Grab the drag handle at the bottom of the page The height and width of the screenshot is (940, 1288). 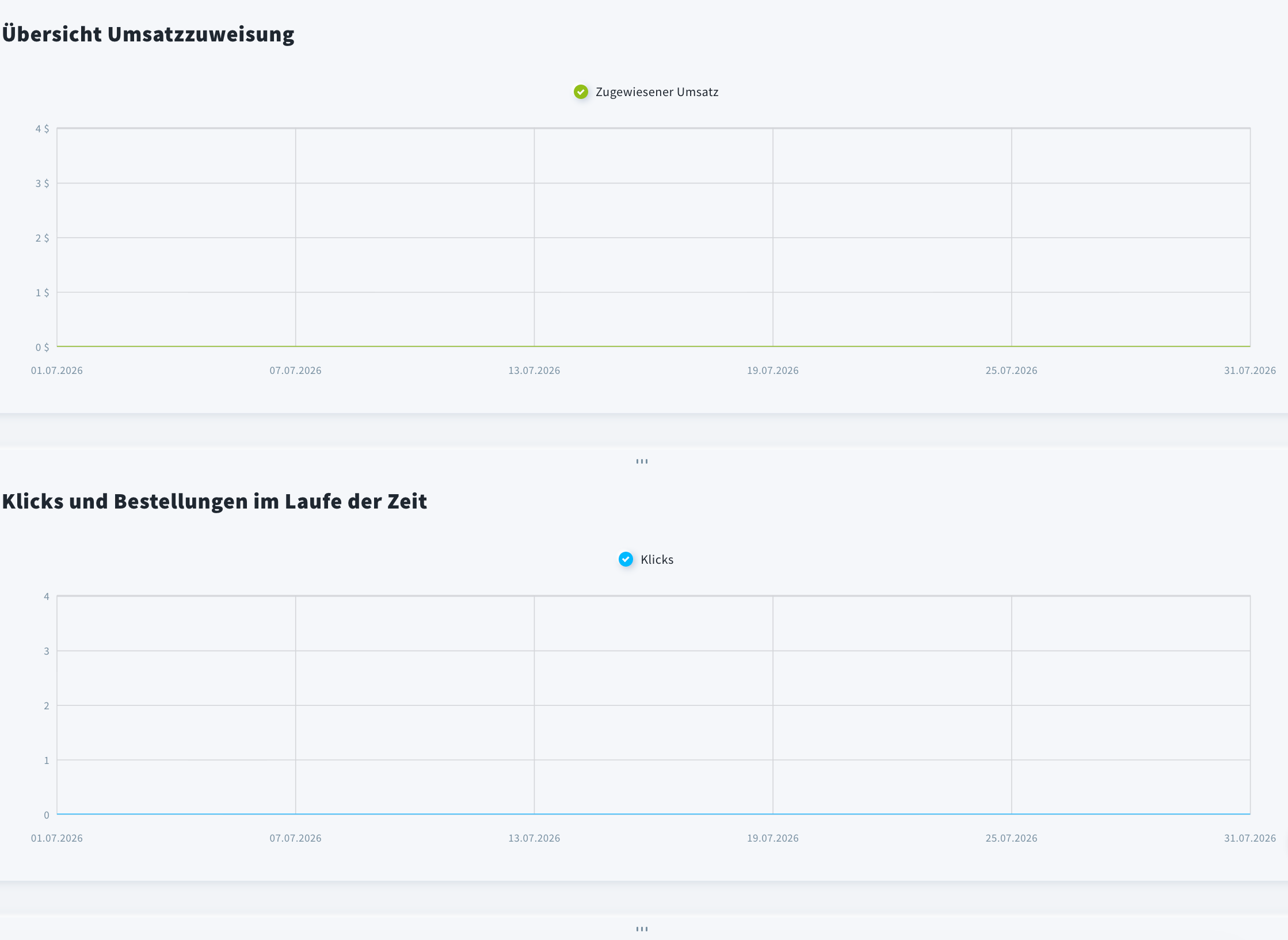point(642,929)
